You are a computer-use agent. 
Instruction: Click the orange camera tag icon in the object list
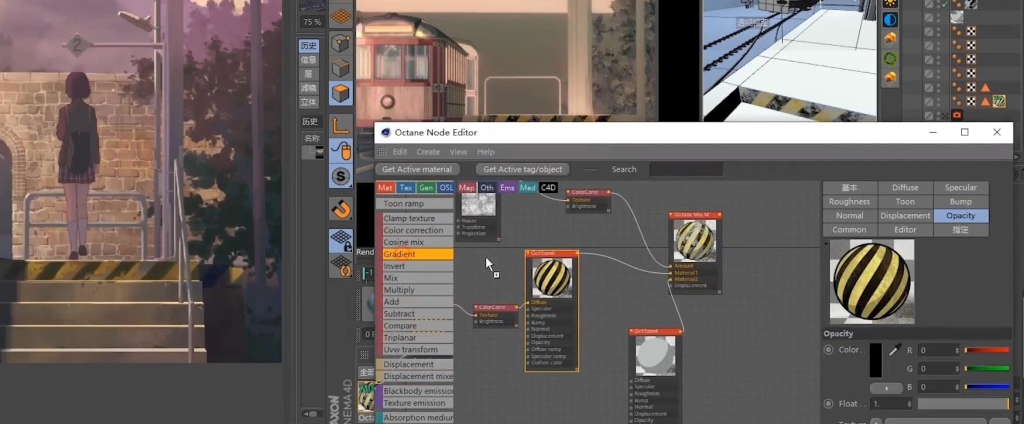click(957, 115)
